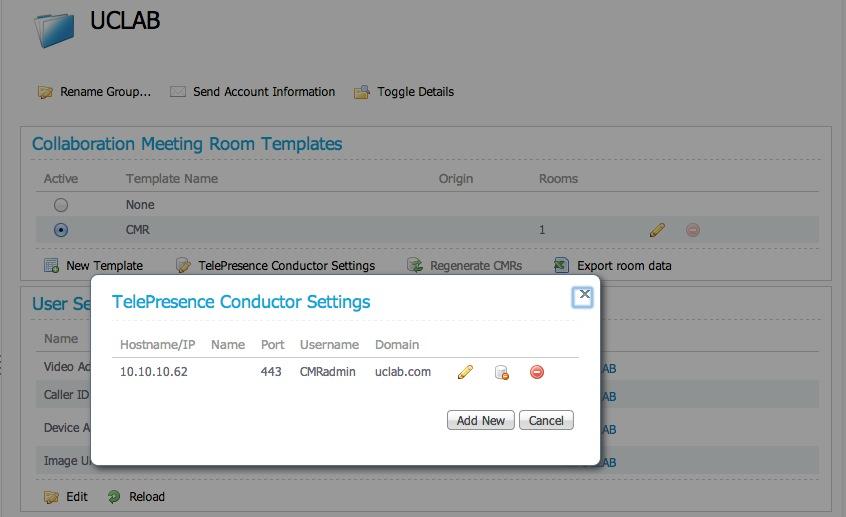Click the Port column header in dialog
Viewport: 846px width, 517px height.
[x=272, y=344]
